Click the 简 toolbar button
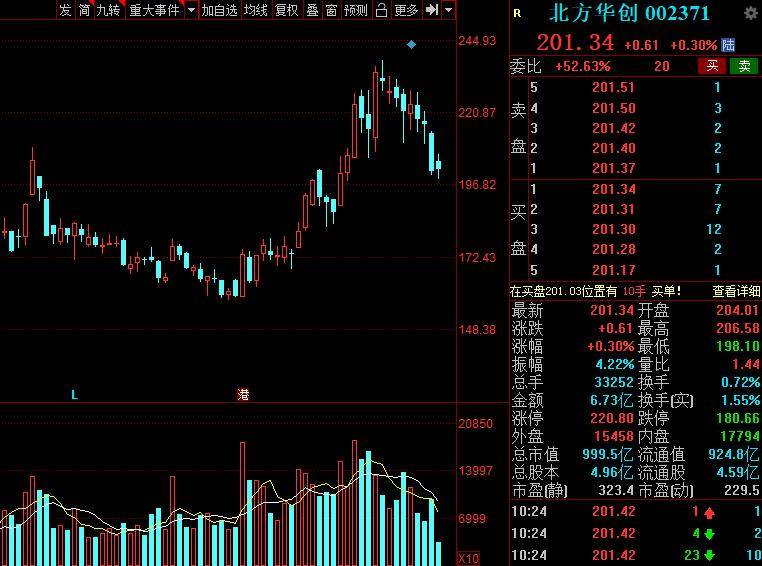 pos(85,10)
